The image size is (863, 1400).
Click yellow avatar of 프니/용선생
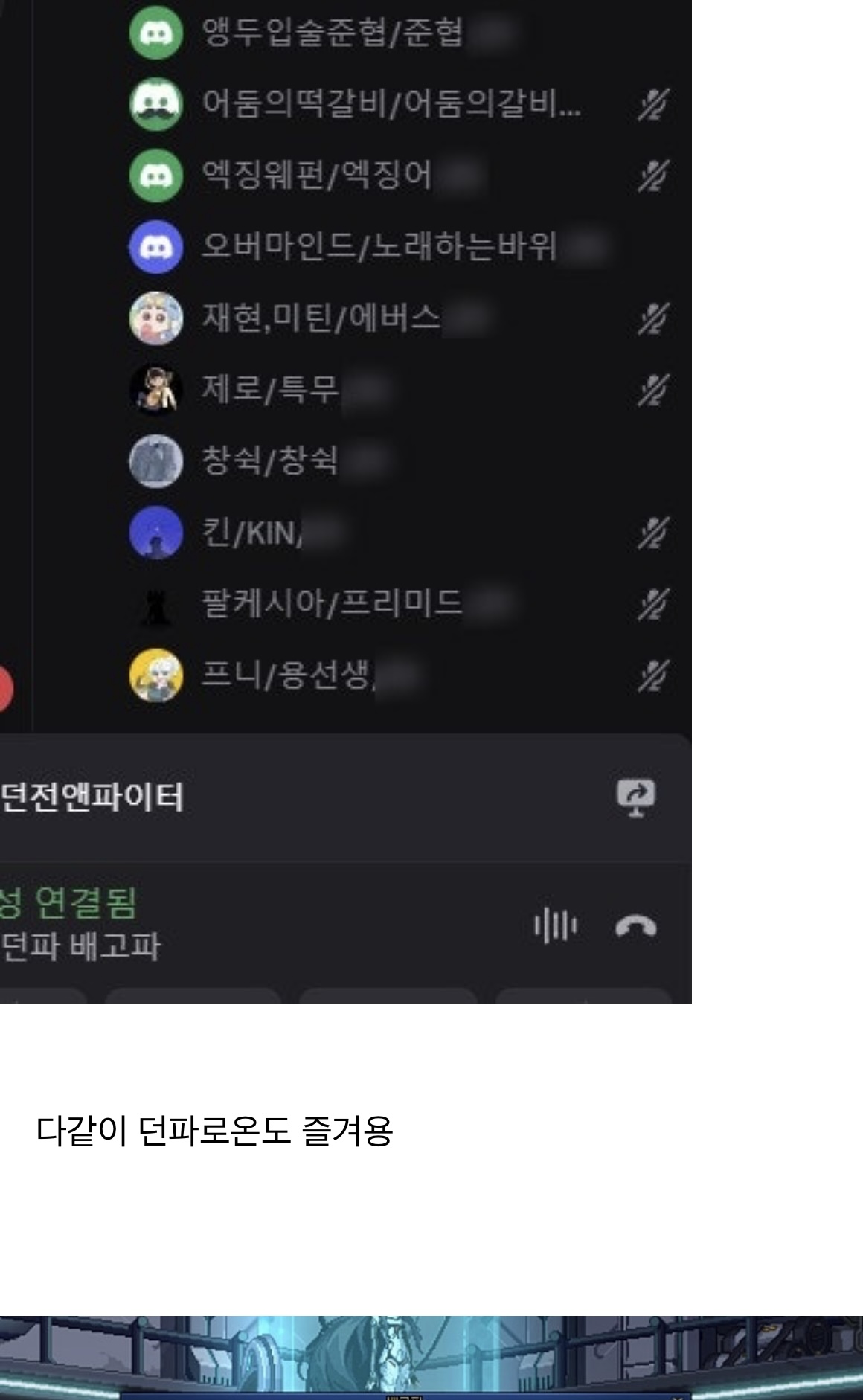[155, 675]
